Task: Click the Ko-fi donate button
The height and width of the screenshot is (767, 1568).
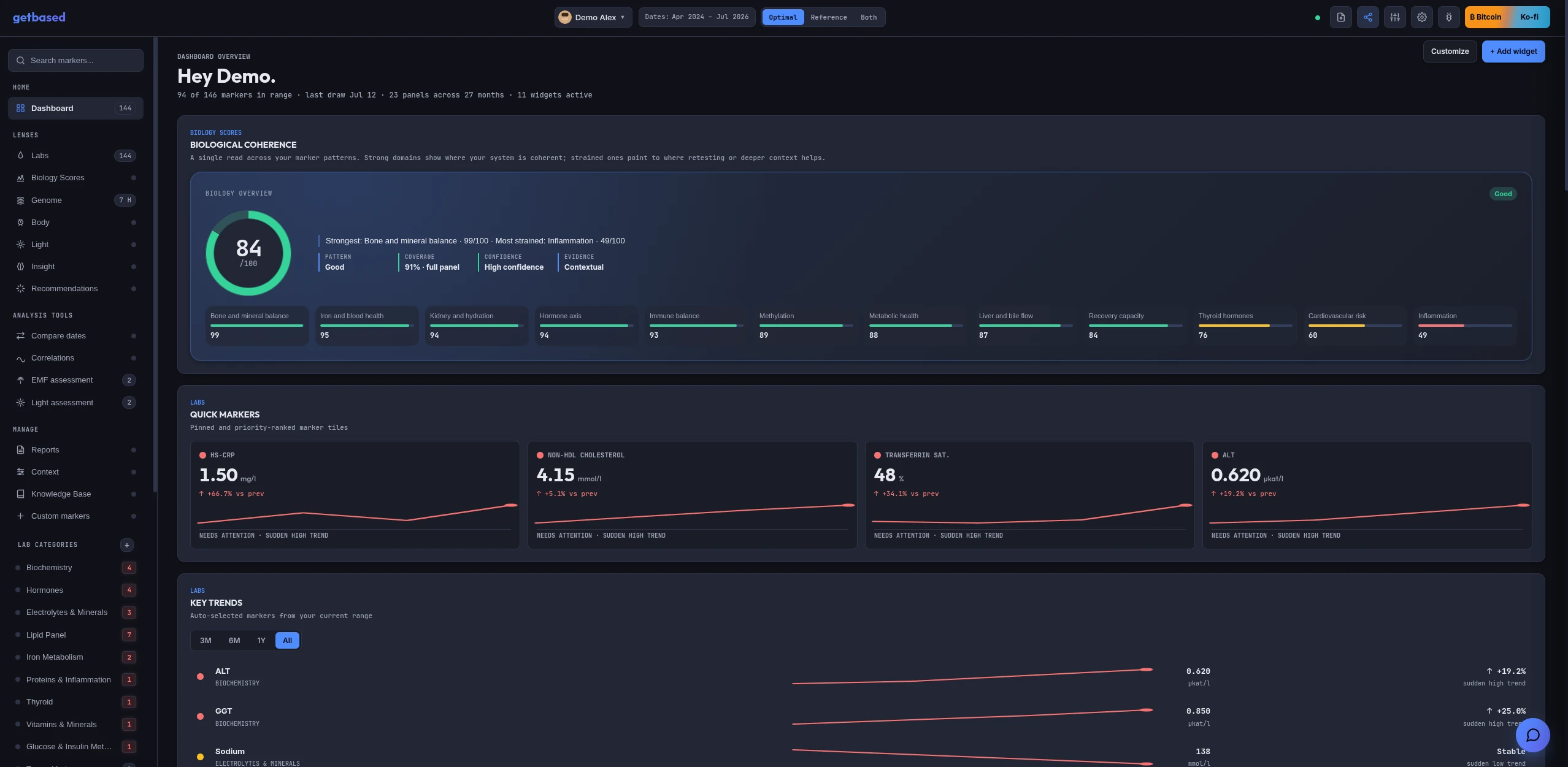Action: tap(1529, 17)
